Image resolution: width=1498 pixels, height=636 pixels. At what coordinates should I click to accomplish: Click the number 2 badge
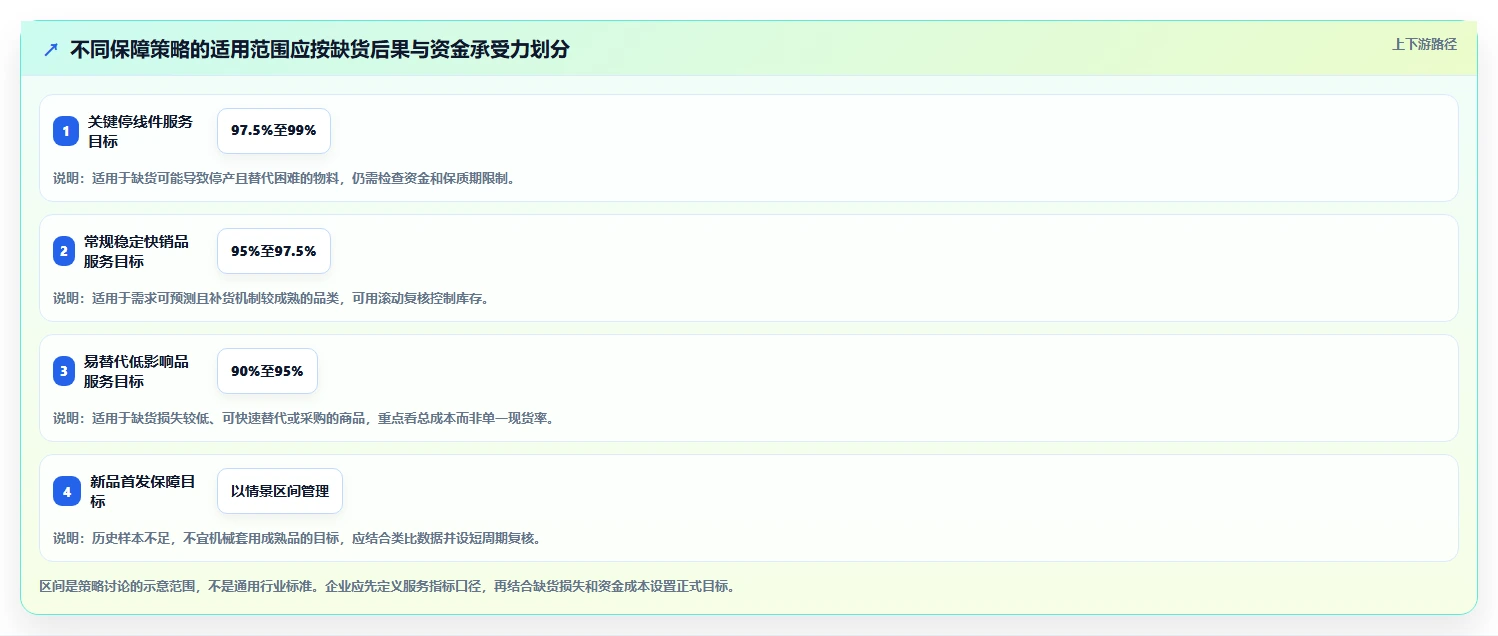point(64,251)
